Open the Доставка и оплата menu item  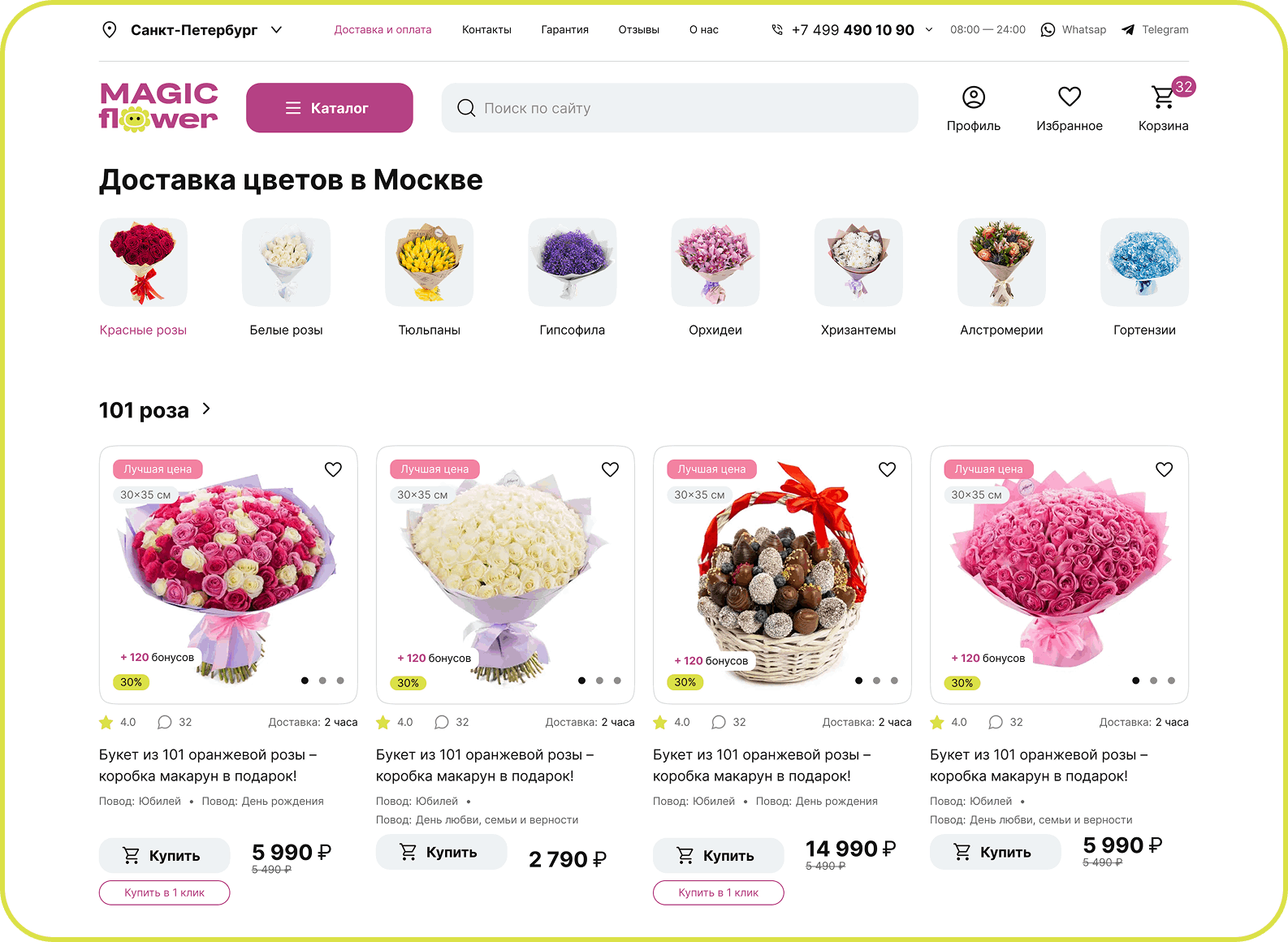click(x=383, y=30)
